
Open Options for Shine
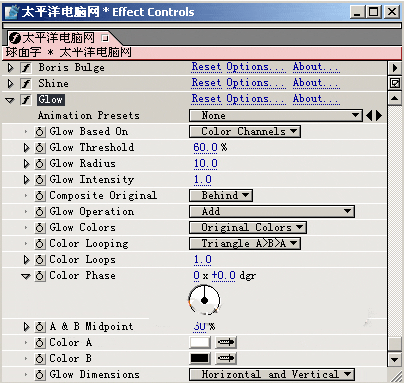click(x=256, y=83)
